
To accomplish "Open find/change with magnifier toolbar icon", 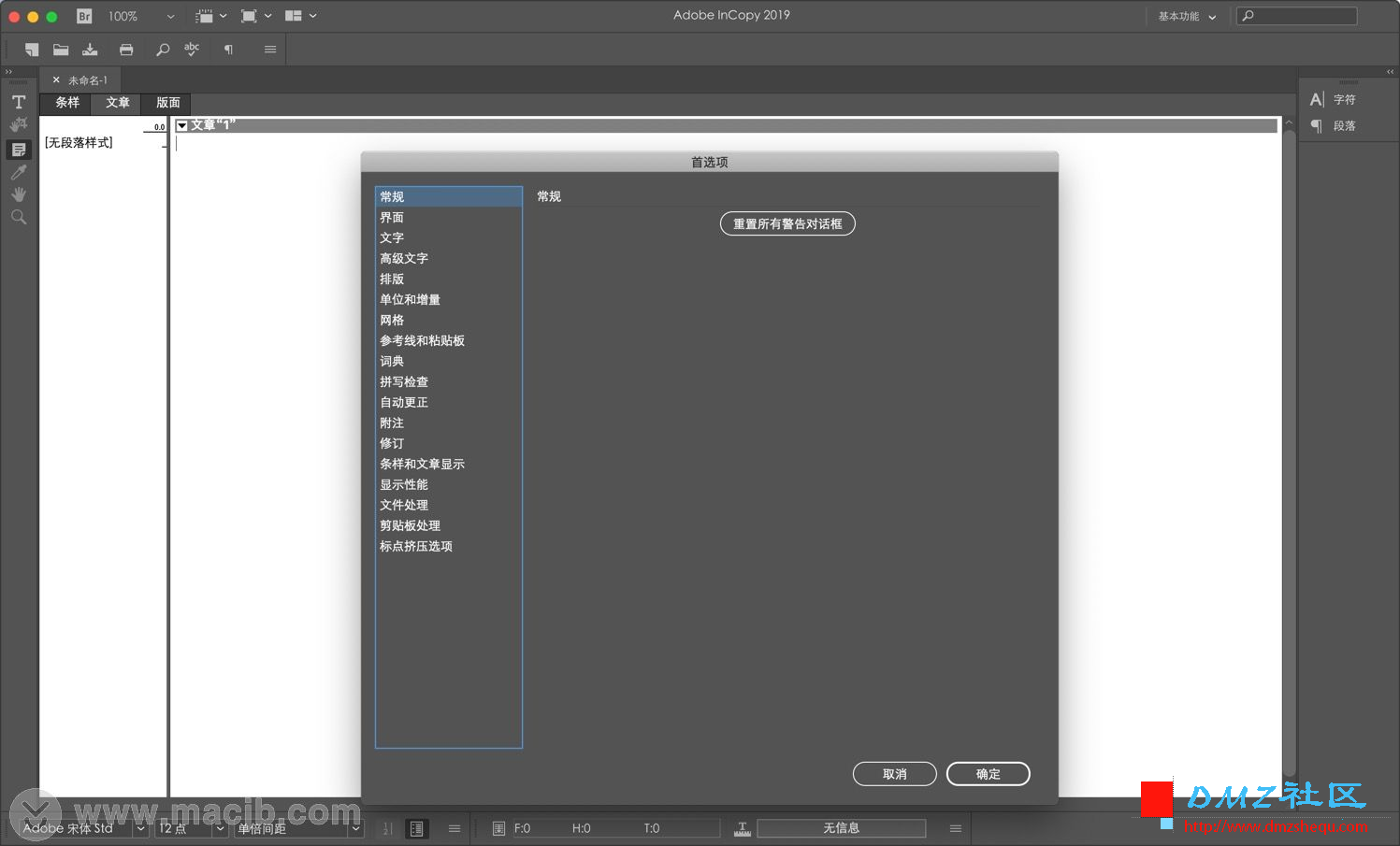I will 163,50.
